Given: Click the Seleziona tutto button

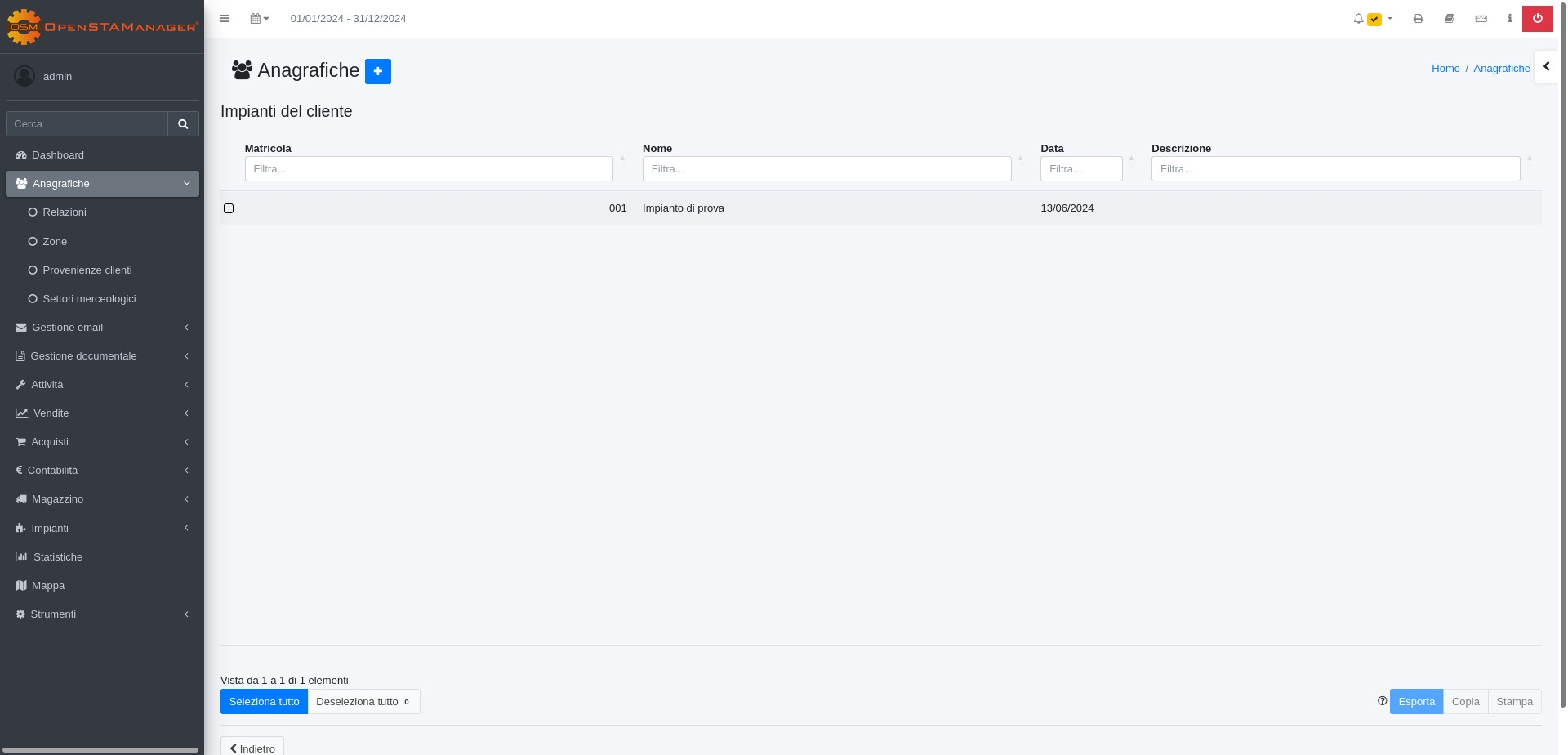Looking at the screenshot, I should tap(264, 702).
